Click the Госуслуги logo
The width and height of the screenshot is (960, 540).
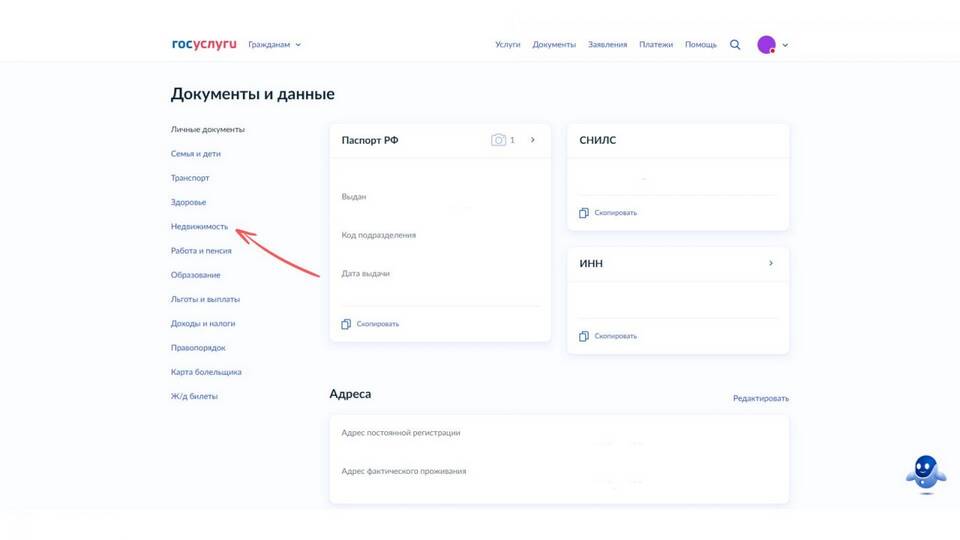tap(204, 44)
